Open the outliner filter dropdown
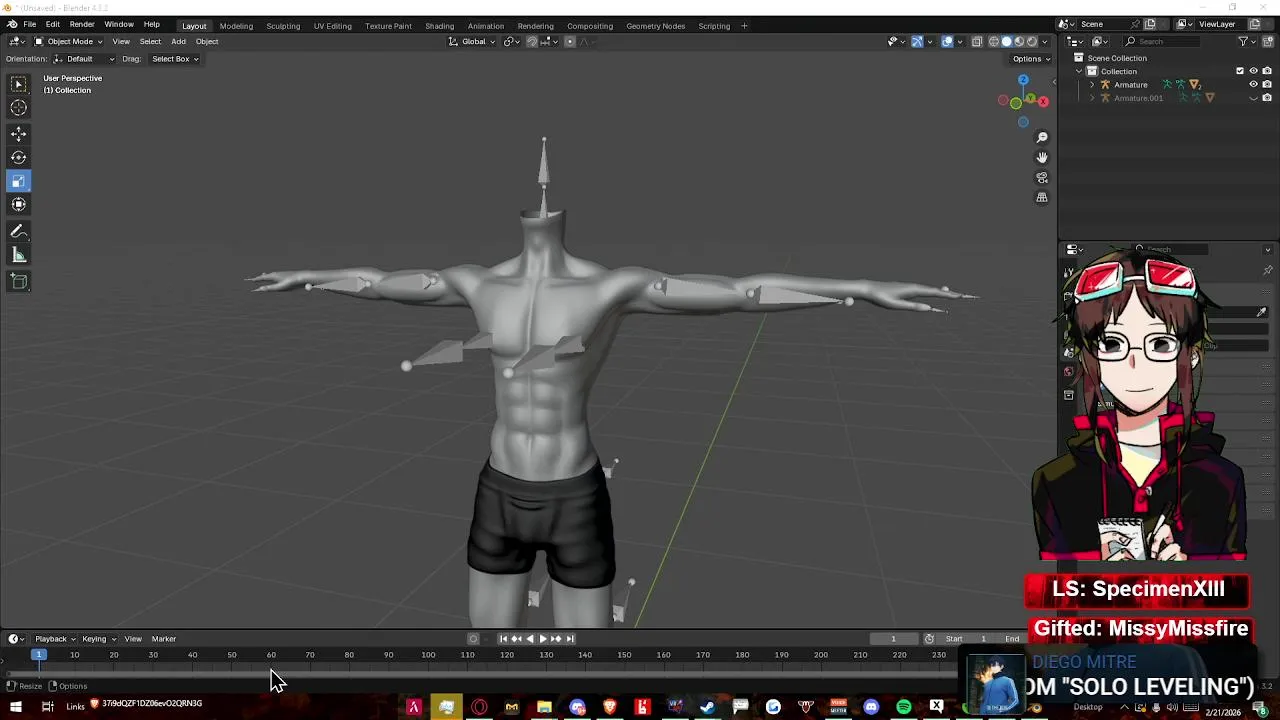Screen dimensions: 1280x720 click(x=1247, y=41)
